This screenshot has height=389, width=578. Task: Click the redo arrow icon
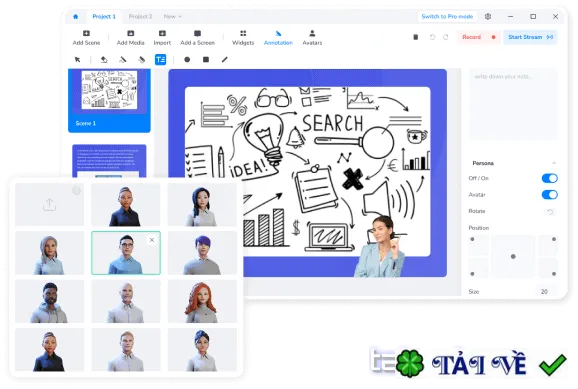point(446,37)
